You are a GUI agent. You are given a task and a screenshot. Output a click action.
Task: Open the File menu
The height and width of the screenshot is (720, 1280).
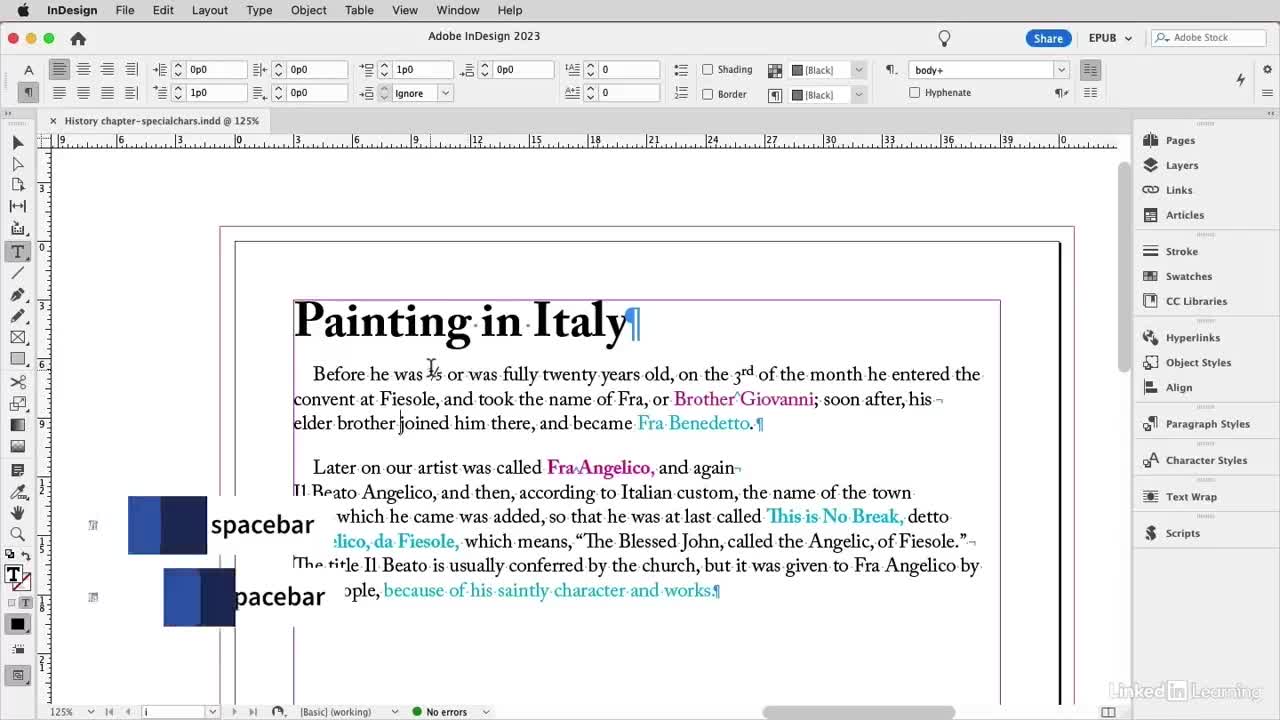pos(125,10)
